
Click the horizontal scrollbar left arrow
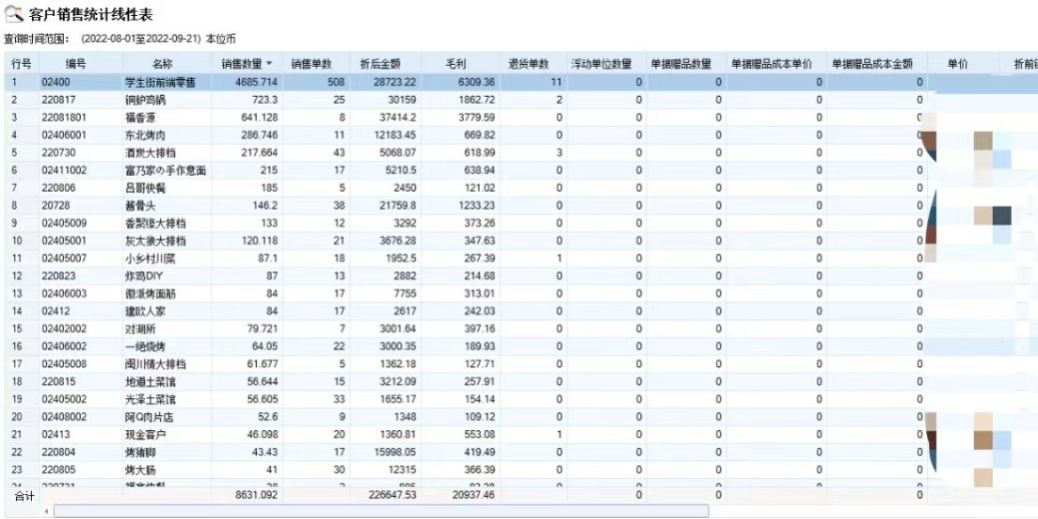[46, 512]
